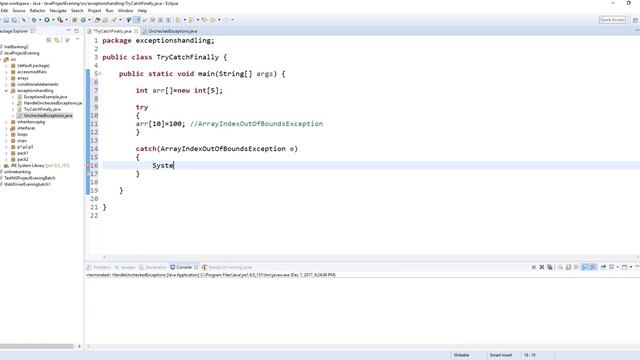Click the Run Last Tool (external tools) icon
640x360 pixels.
60,20
